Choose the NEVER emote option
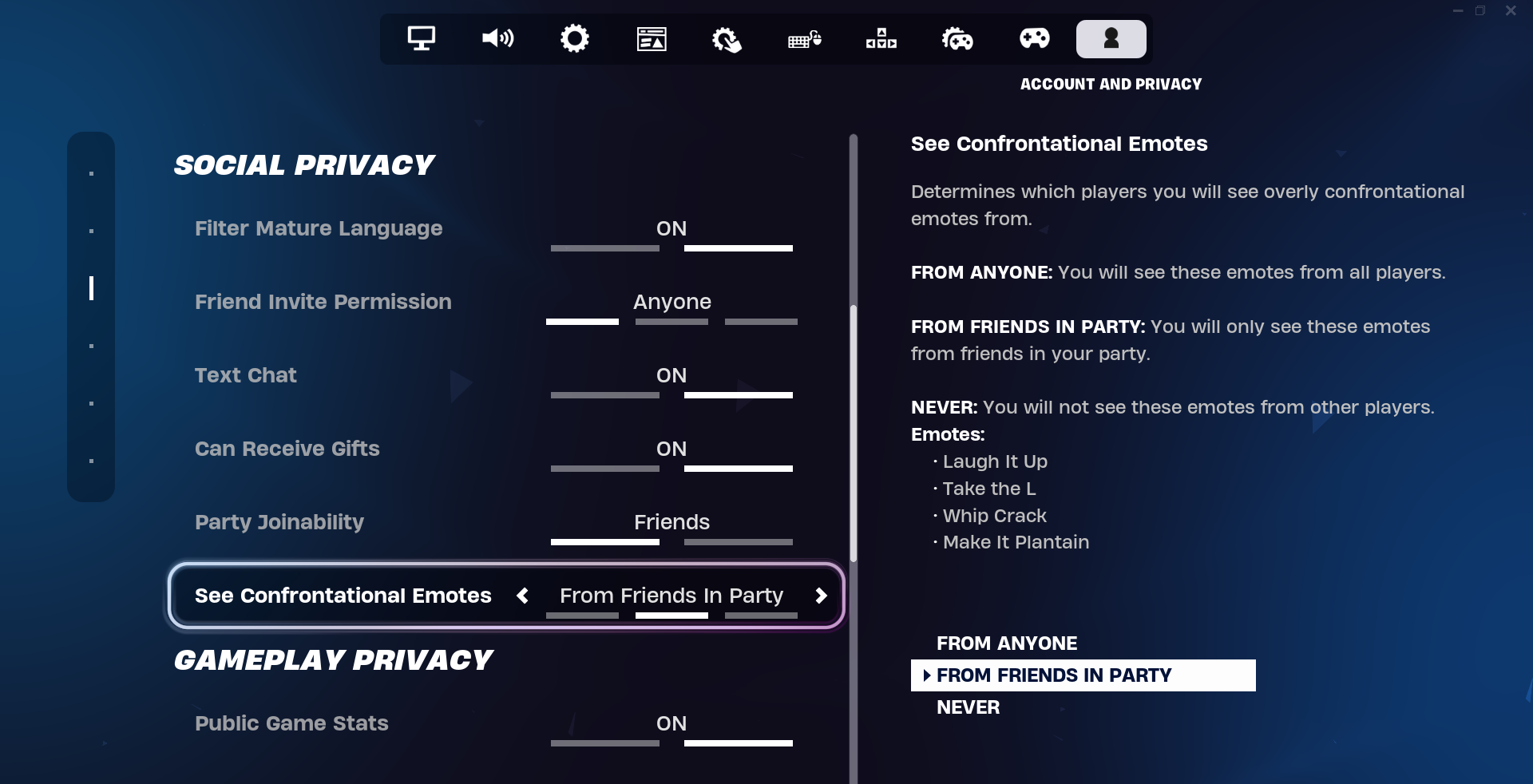Screen dimensions: 1533x784 click(968, 707)
